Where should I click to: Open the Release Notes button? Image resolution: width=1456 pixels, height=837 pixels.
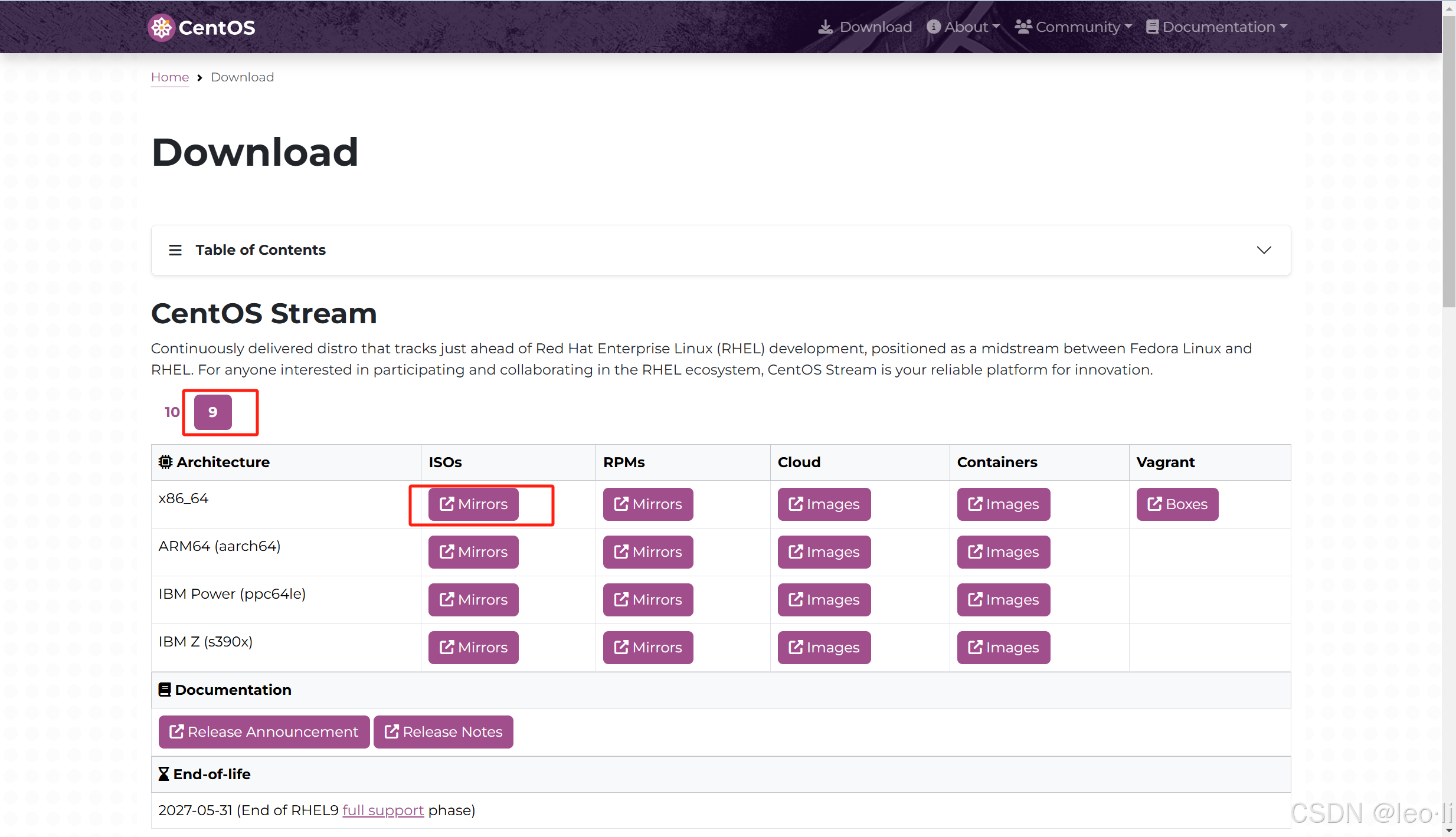coord(443,732)
